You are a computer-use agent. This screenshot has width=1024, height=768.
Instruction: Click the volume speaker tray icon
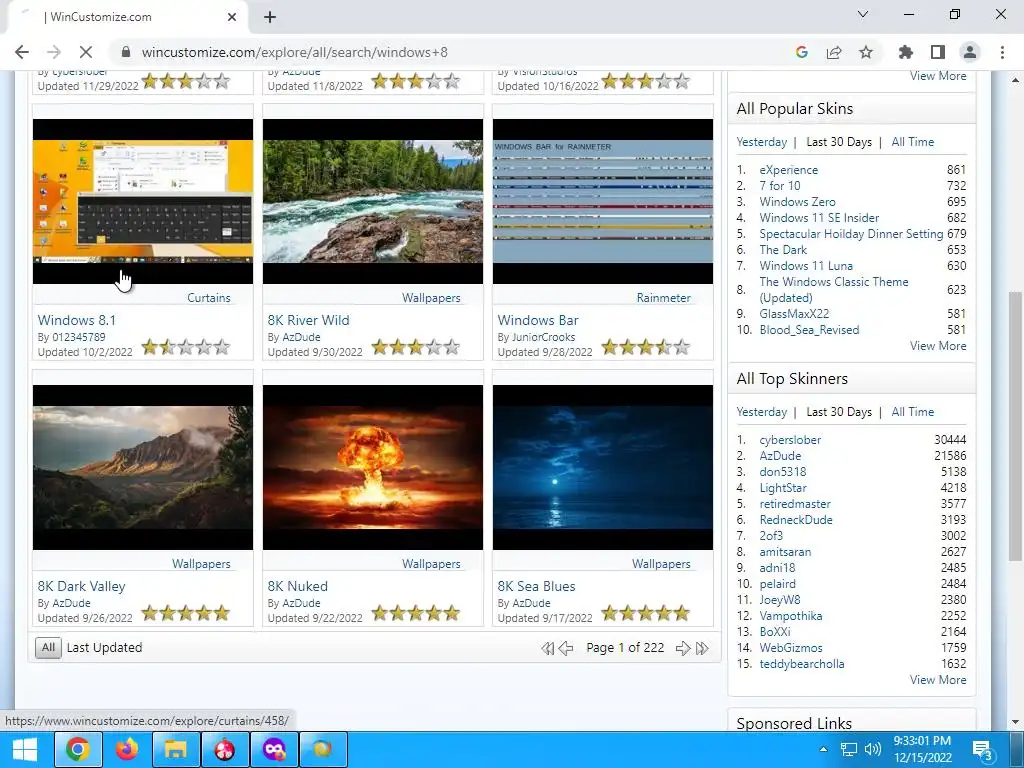pyautogui.click(x=872, y=749)
